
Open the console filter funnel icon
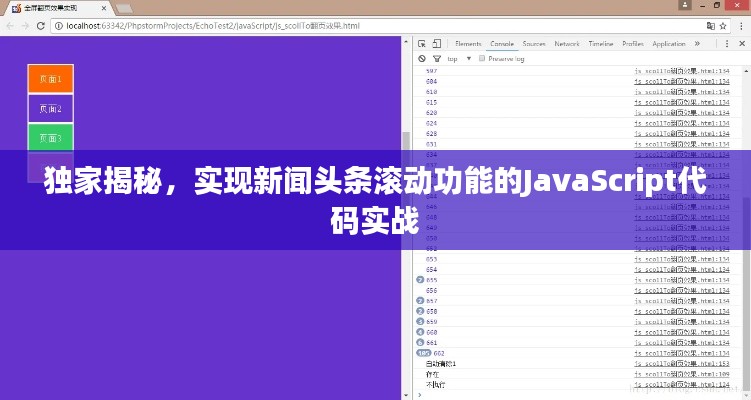coord(436,59)
